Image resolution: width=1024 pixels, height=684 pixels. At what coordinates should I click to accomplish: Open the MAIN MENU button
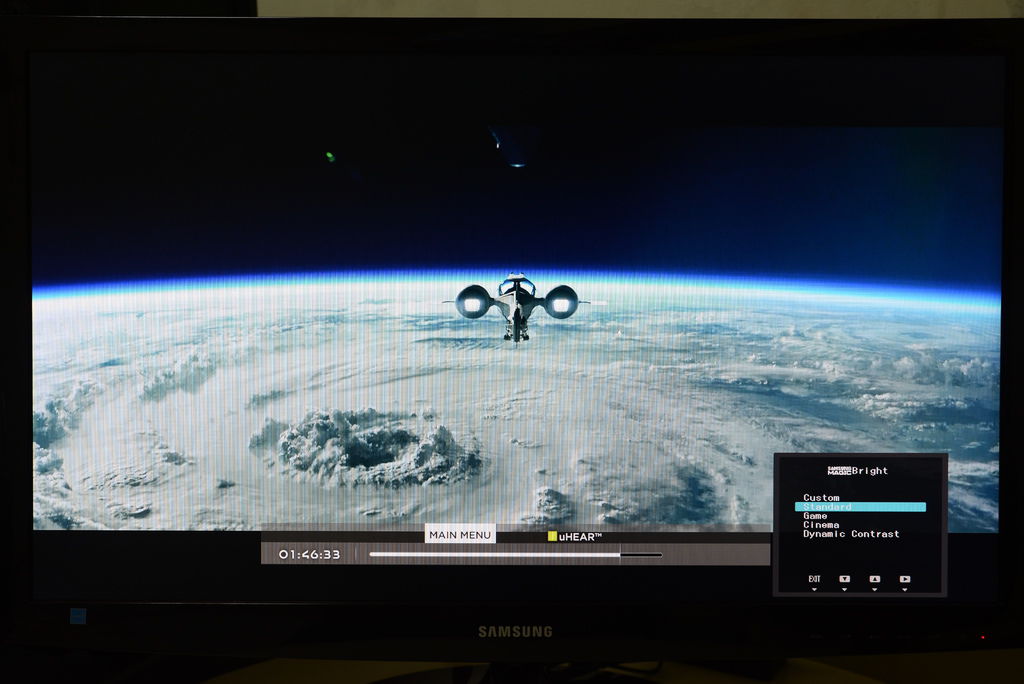[460, 534]
